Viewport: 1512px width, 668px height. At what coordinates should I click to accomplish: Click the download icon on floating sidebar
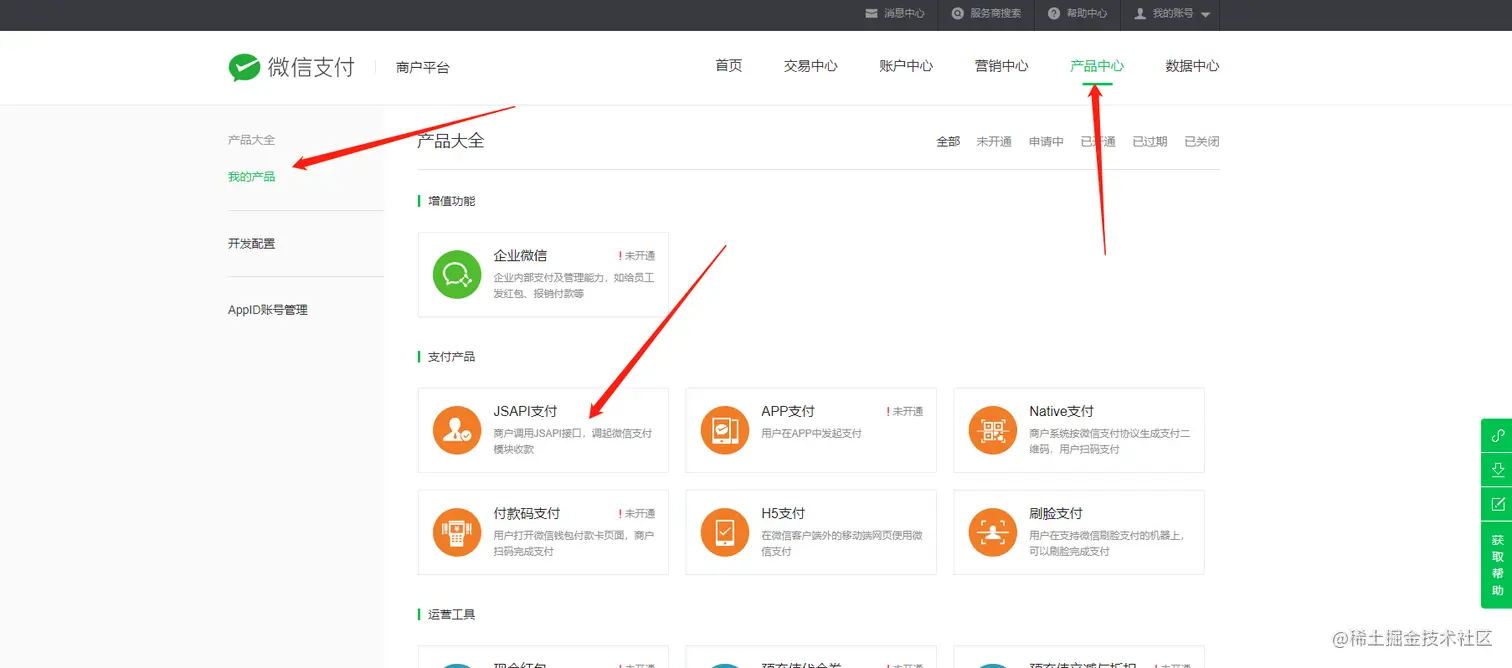tap(1497, 469)
